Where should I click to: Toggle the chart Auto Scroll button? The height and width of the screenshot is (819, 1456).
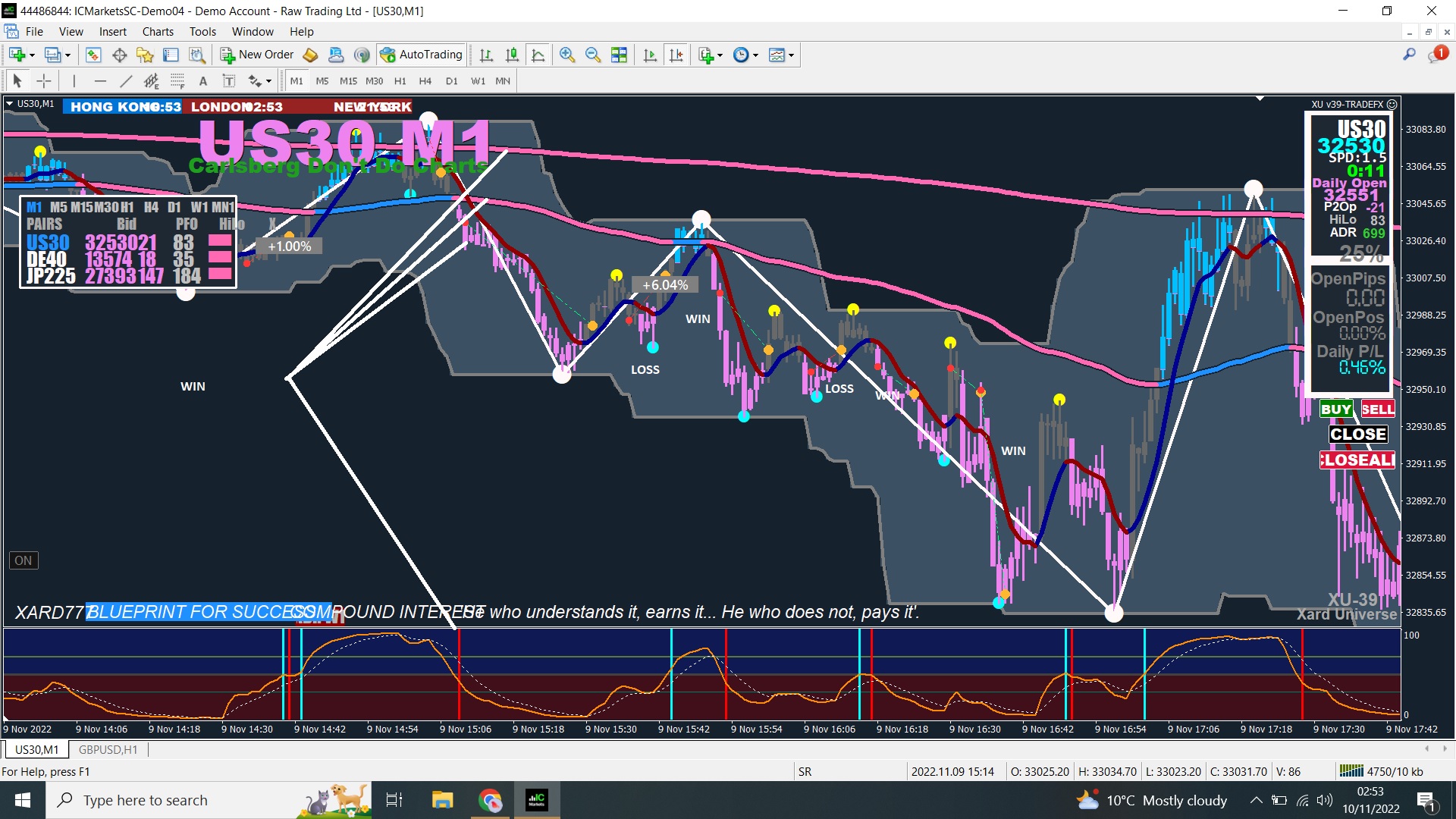650,55
